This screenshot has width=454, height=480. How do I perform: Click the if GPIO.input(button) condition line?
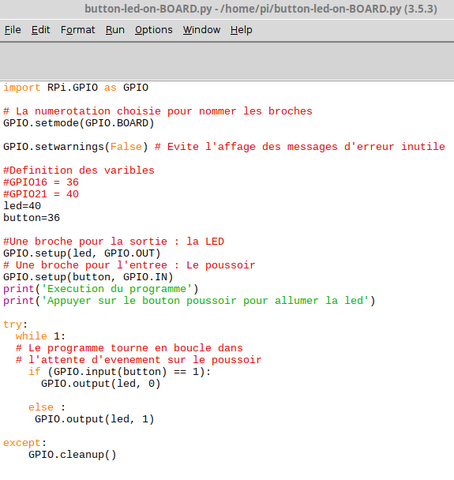click(120, 372)
